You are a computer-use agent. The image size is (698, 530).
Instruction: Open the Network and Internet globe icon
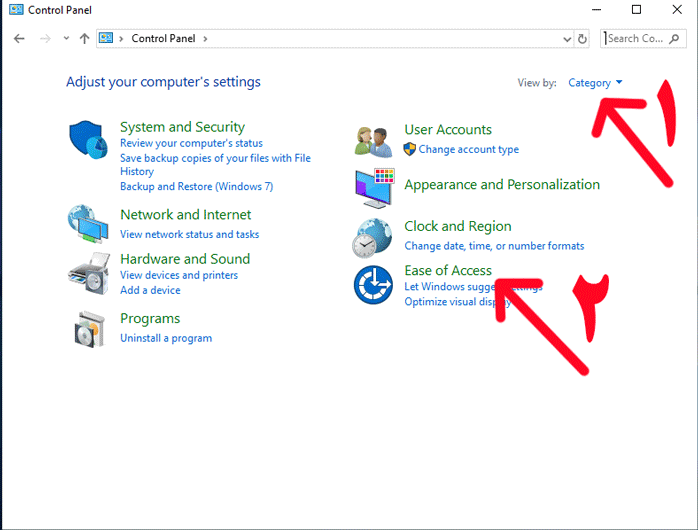click(x=87, y=224)
